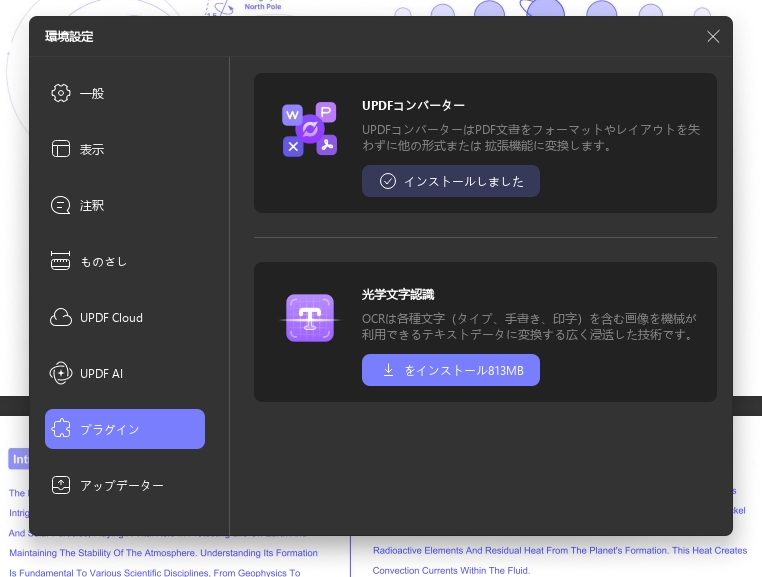Click the gear icon beside 一般

[x=61, y=93]
